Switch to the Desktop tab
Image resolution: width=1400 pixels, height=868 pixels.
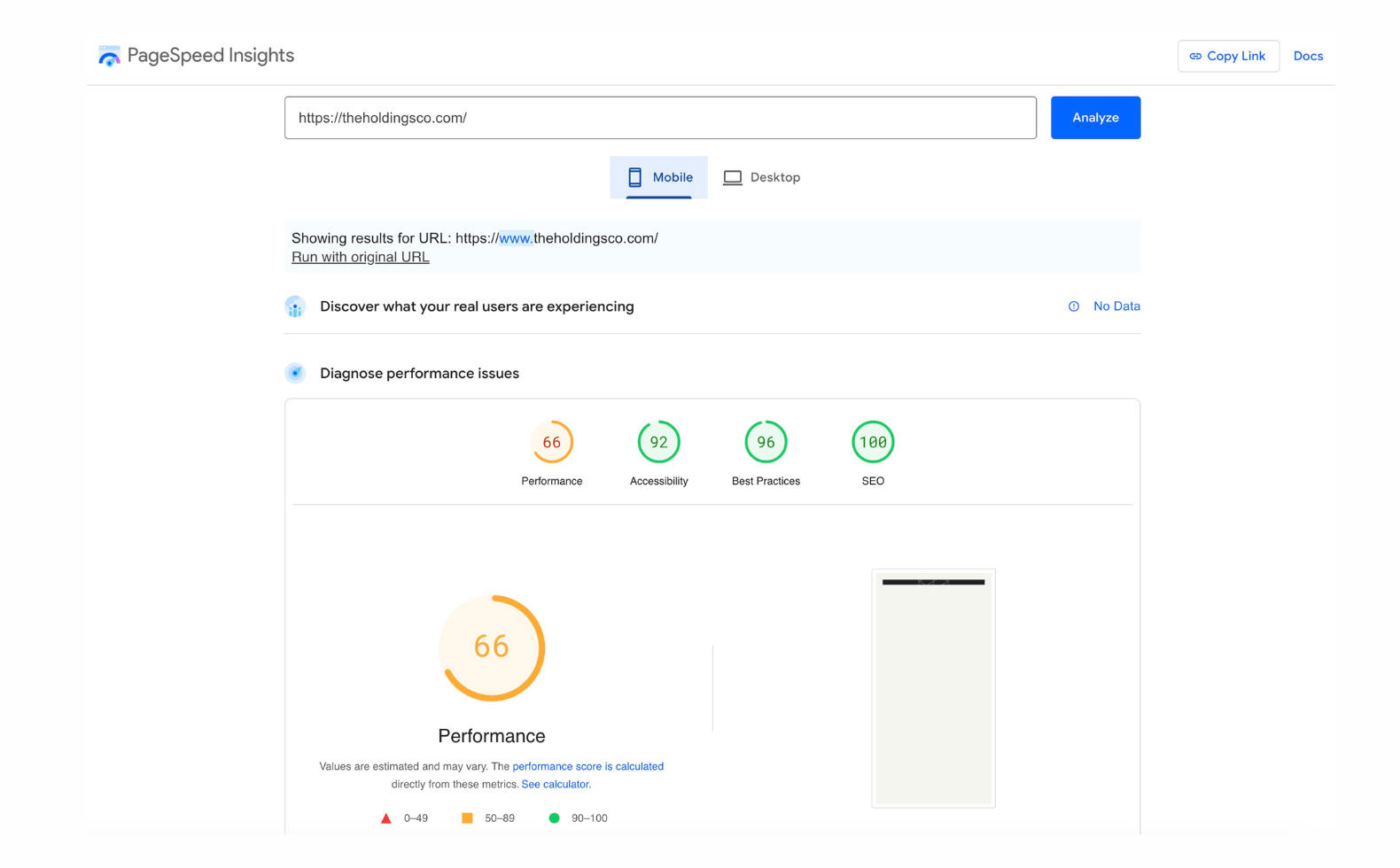[761, 177]
